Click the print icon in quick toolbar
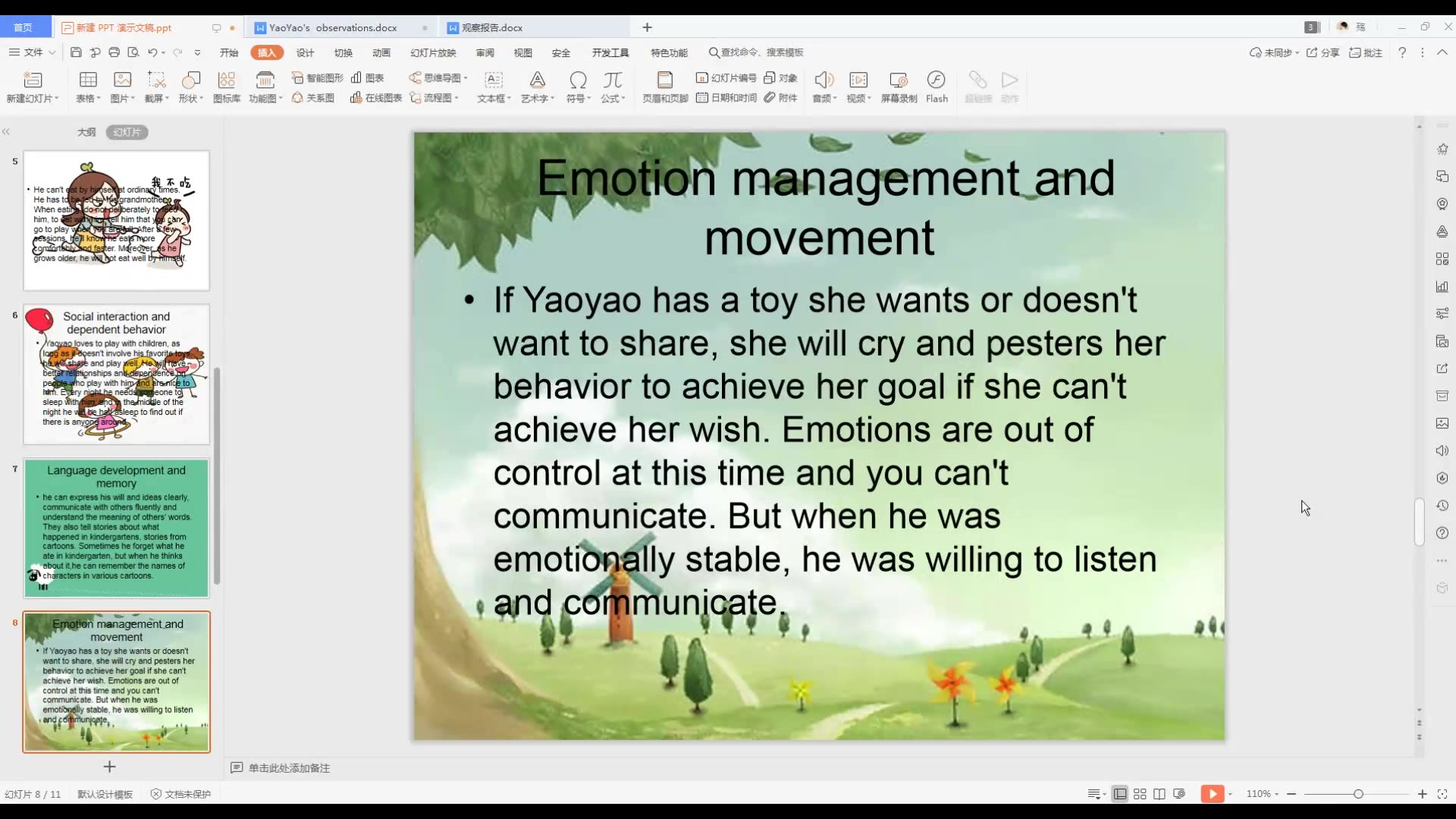The image size is (1456, 819). (x=114, y=52)
